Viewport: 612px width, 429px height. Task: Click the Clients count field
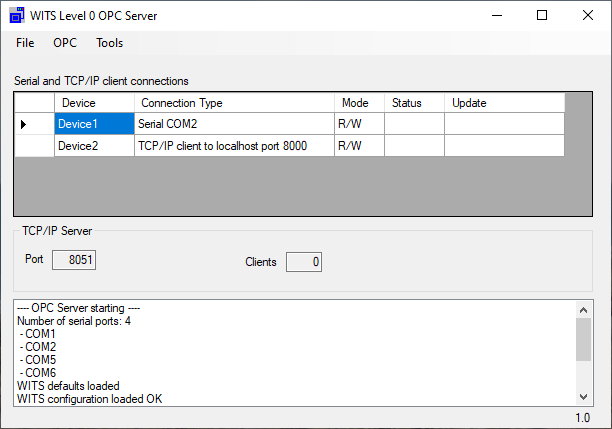click(x=304, y=262)
